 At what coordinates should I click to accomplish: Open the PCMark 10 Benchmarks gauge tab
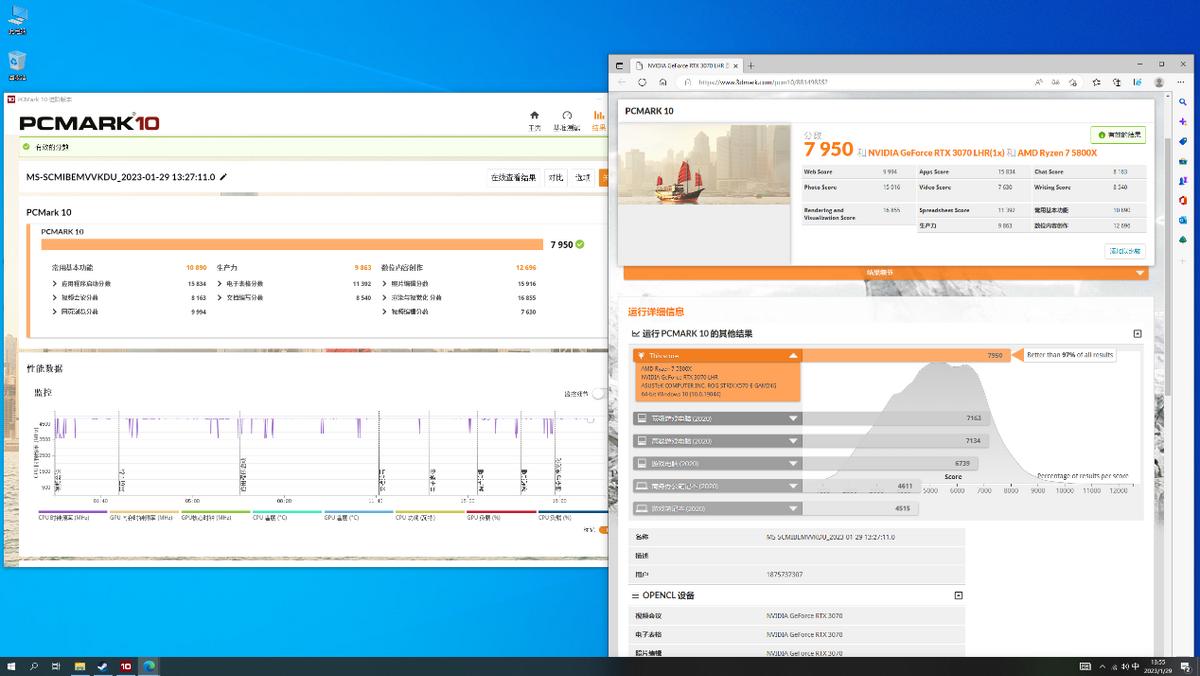point(567,120)
